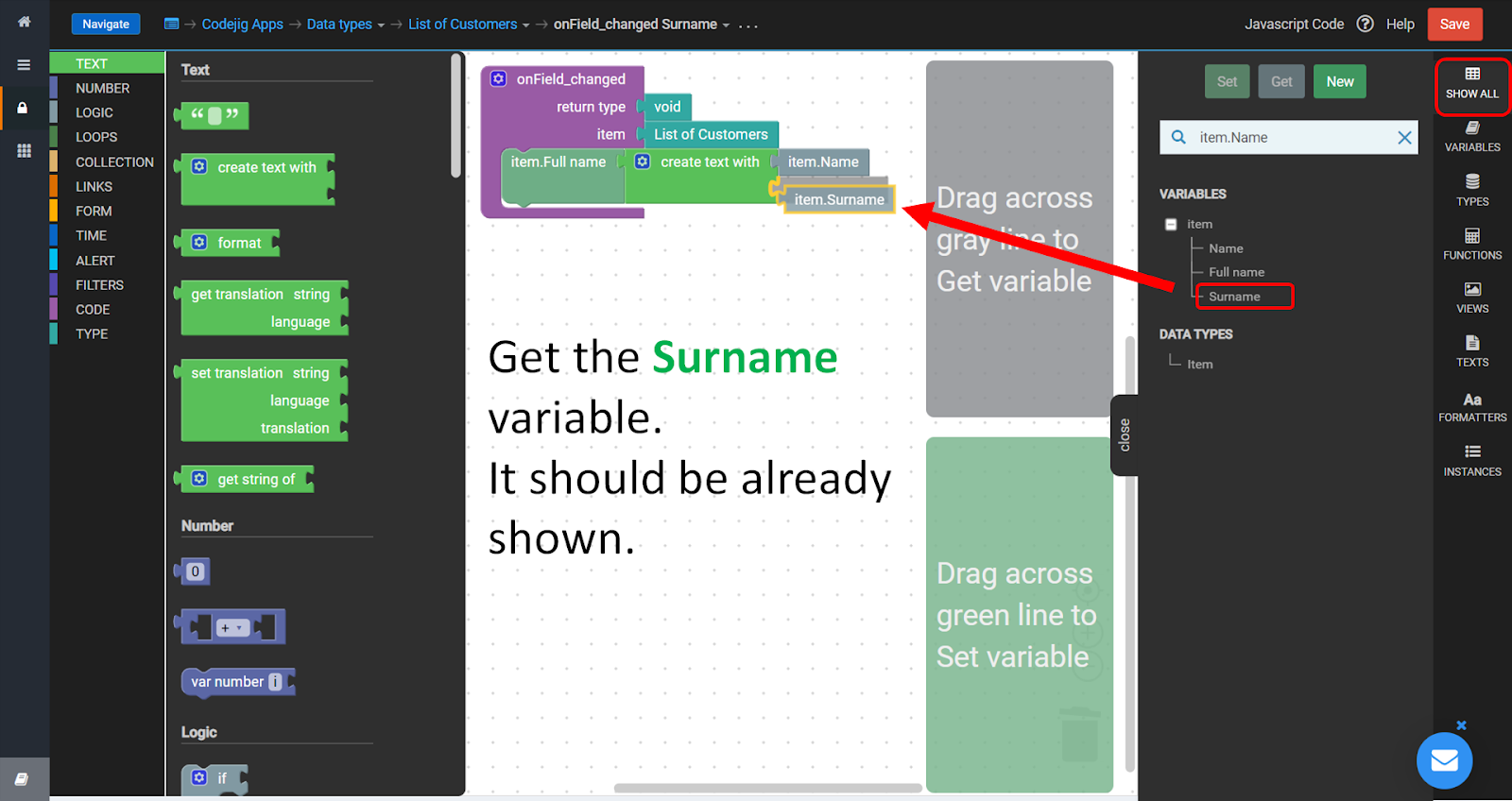
Task: Select the LOGIC block category
Action: (x=107, y=112)
